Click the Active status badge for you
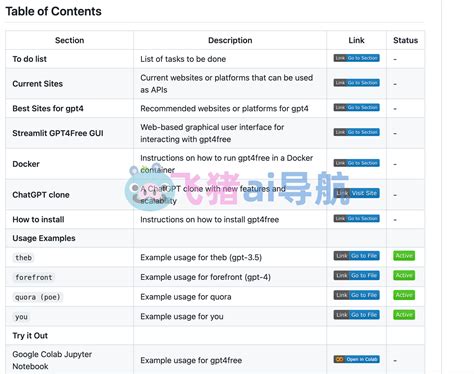The height and width of the screenshot is (374, 474). tap(404, 315)
